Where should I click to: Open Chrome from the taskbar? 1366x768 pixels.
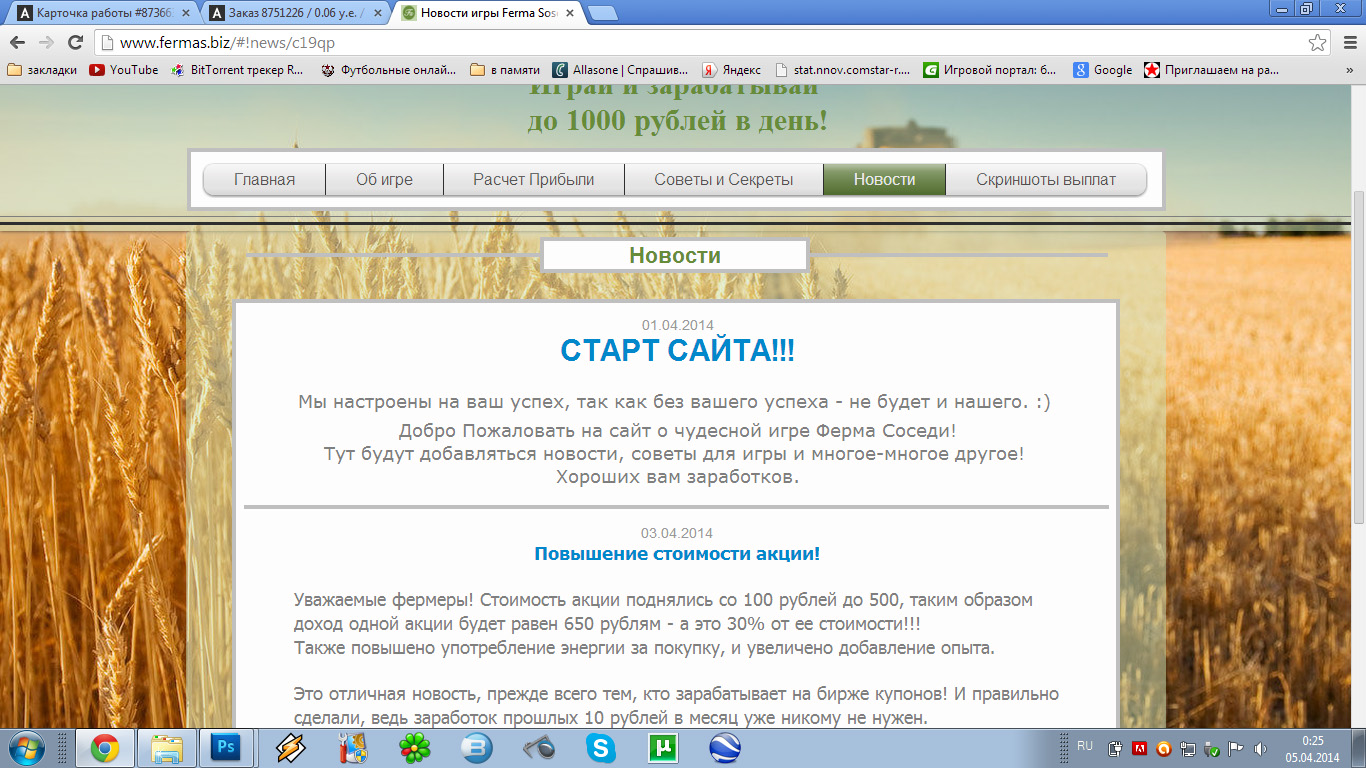pos(105,748)
